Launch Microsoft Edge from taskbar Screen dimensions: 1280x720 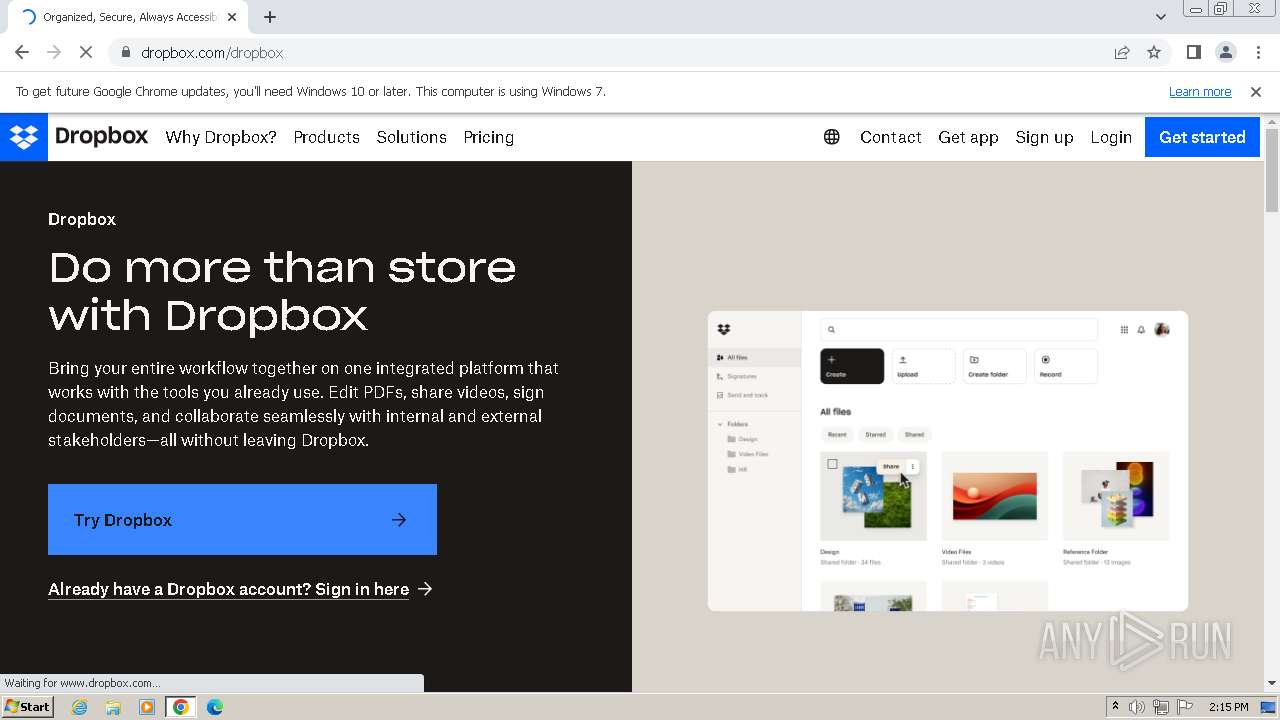214,707
